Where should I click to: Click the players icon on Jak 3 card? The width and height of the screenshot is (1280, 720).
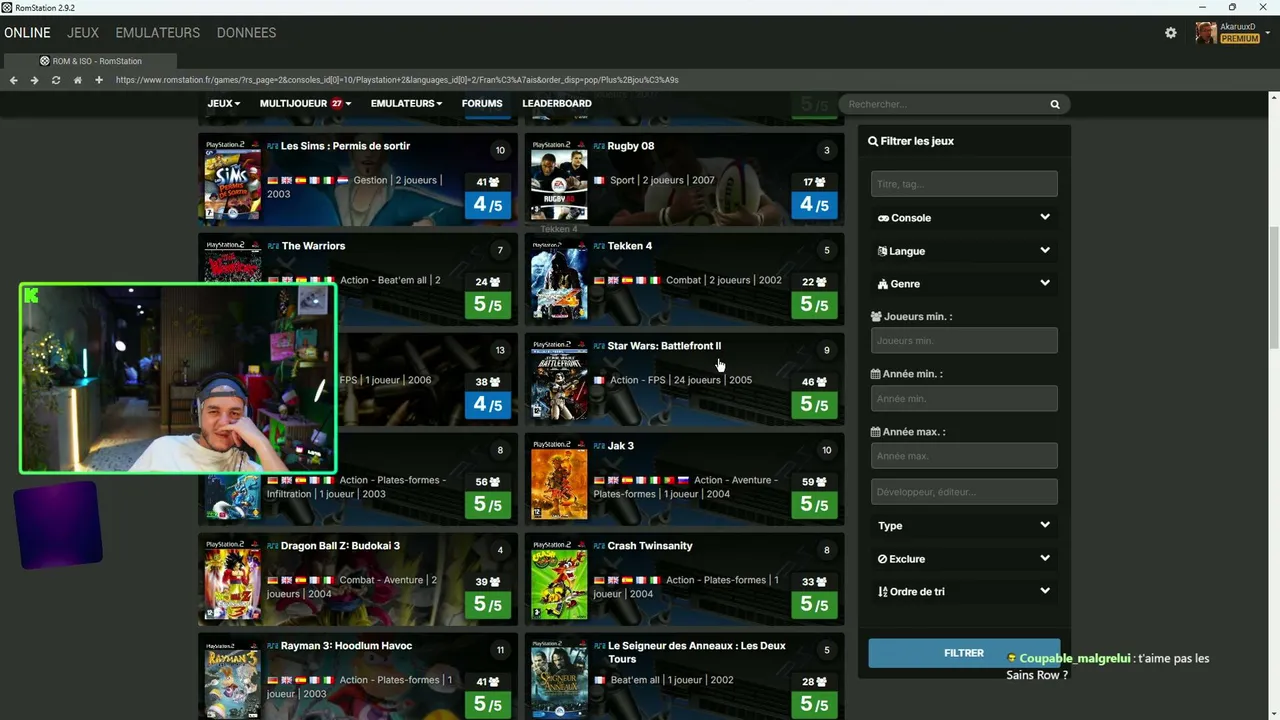coord(820,482)
